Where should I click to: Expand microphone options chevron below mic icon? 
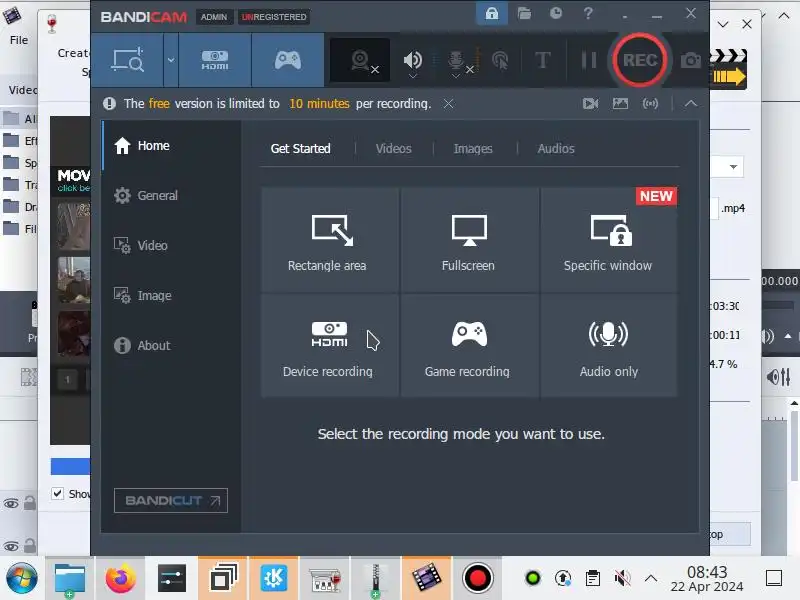tap(456, 76)
